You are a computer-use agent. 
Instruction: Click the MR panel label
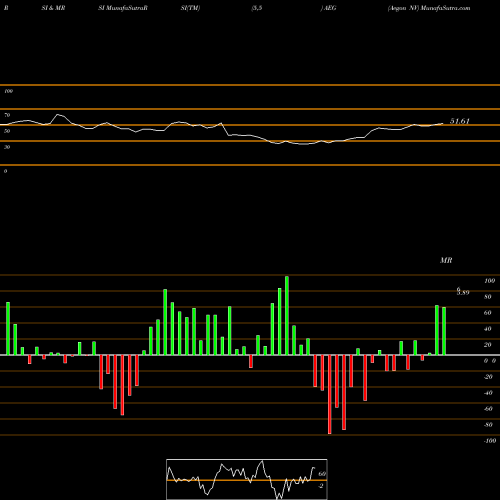pos(446,260)
